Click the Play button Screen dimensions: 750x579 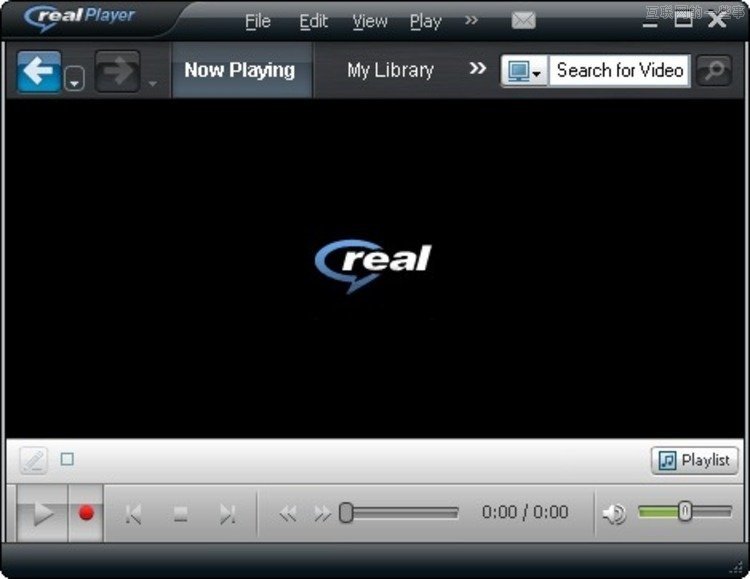point(43,514)
